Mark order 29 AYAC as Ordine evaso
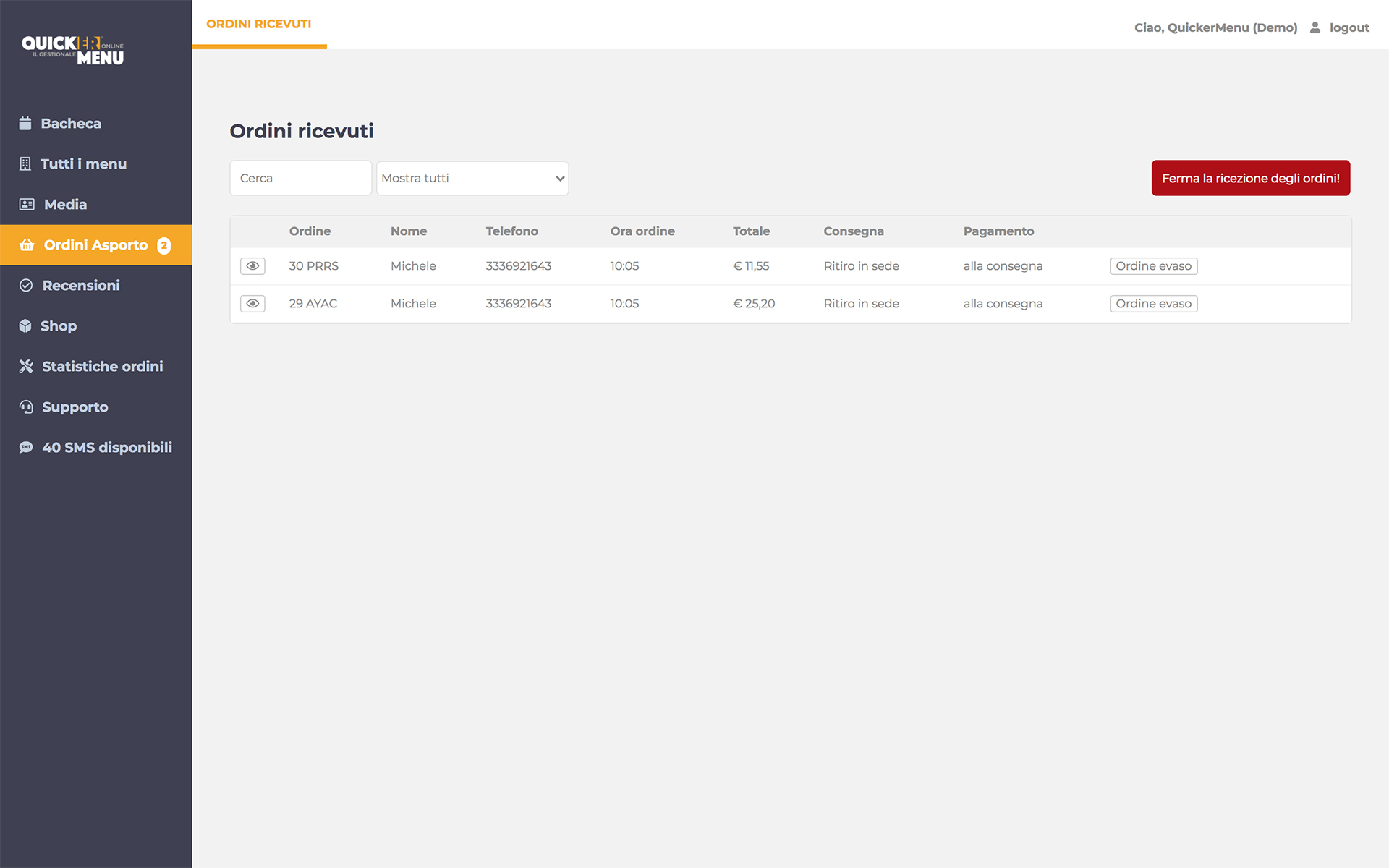 [1154, 304]
